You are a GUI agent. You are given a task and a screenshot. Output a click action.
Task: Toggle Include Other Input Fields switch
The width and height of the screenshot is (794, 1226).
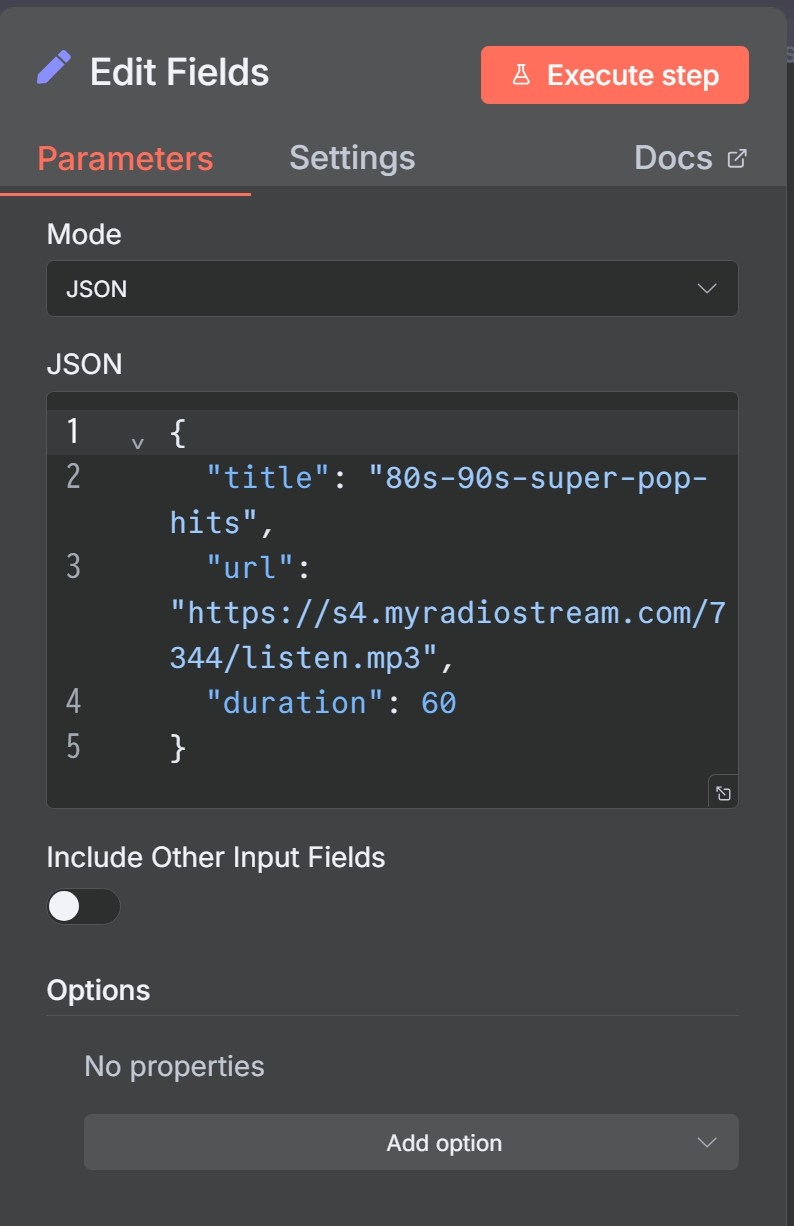(83, 906)
